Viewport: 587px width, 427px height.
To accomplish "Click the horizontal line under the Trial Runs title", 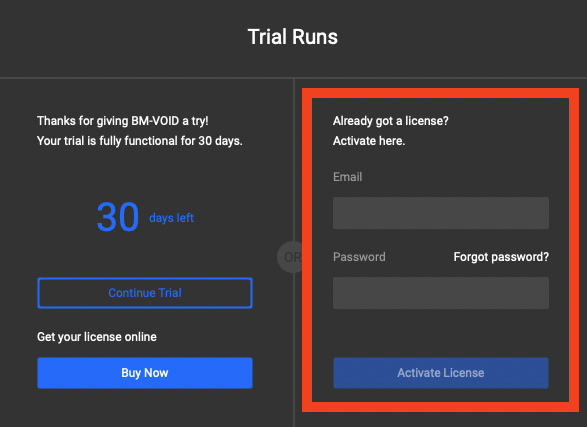I will (x=294, y=78).
